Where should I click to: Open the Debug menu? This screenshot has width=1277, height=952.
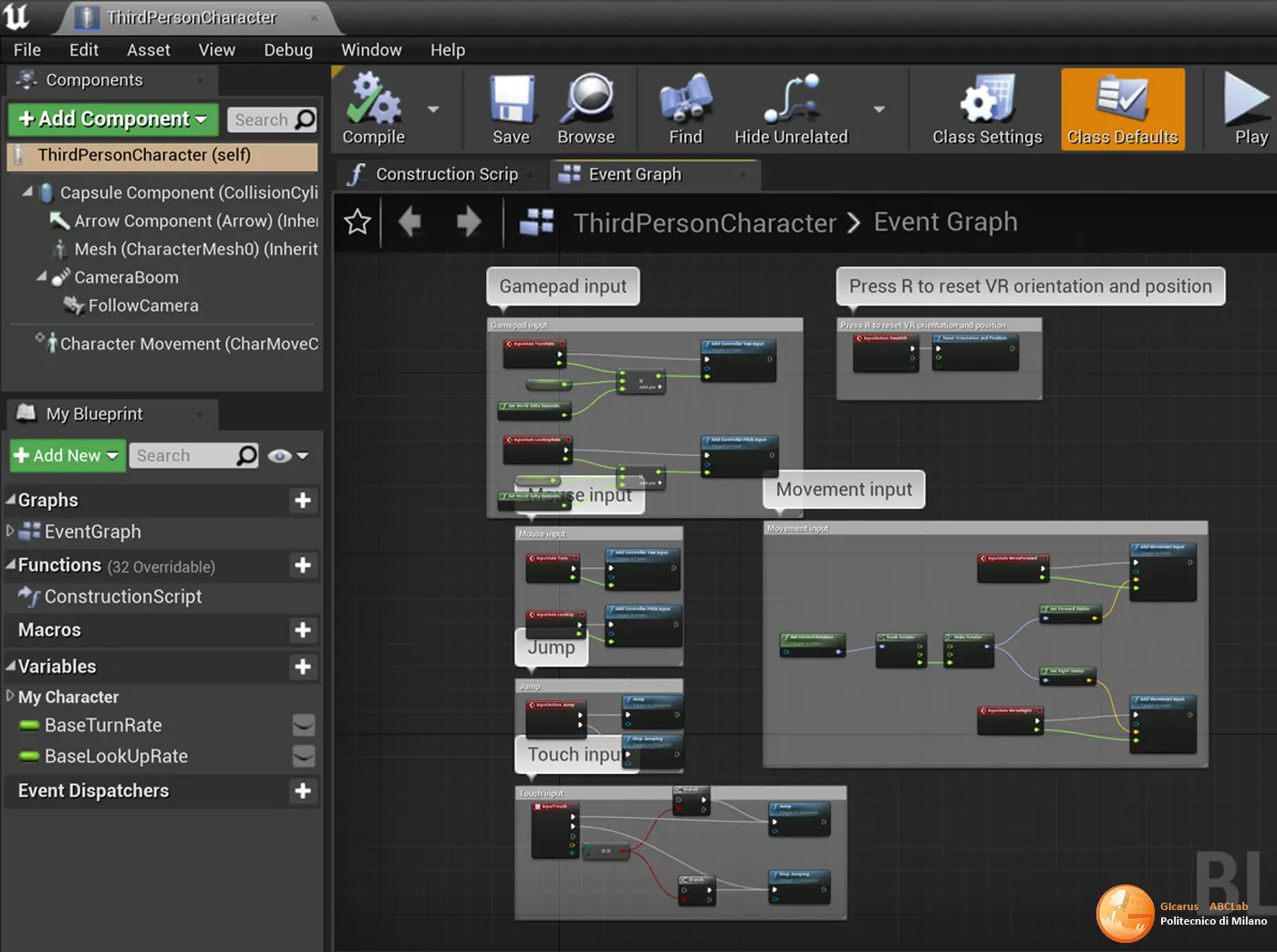pyautogui.click(x=288, y=50)
